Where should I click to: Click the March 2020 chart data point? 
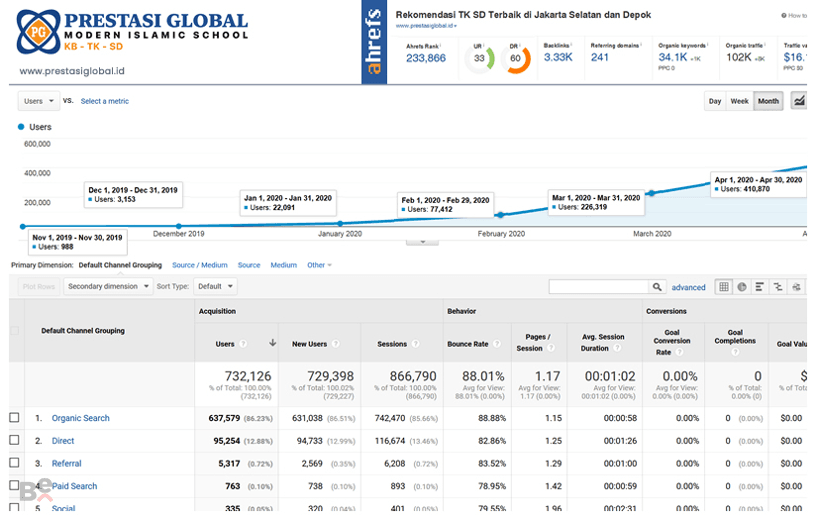651,193
